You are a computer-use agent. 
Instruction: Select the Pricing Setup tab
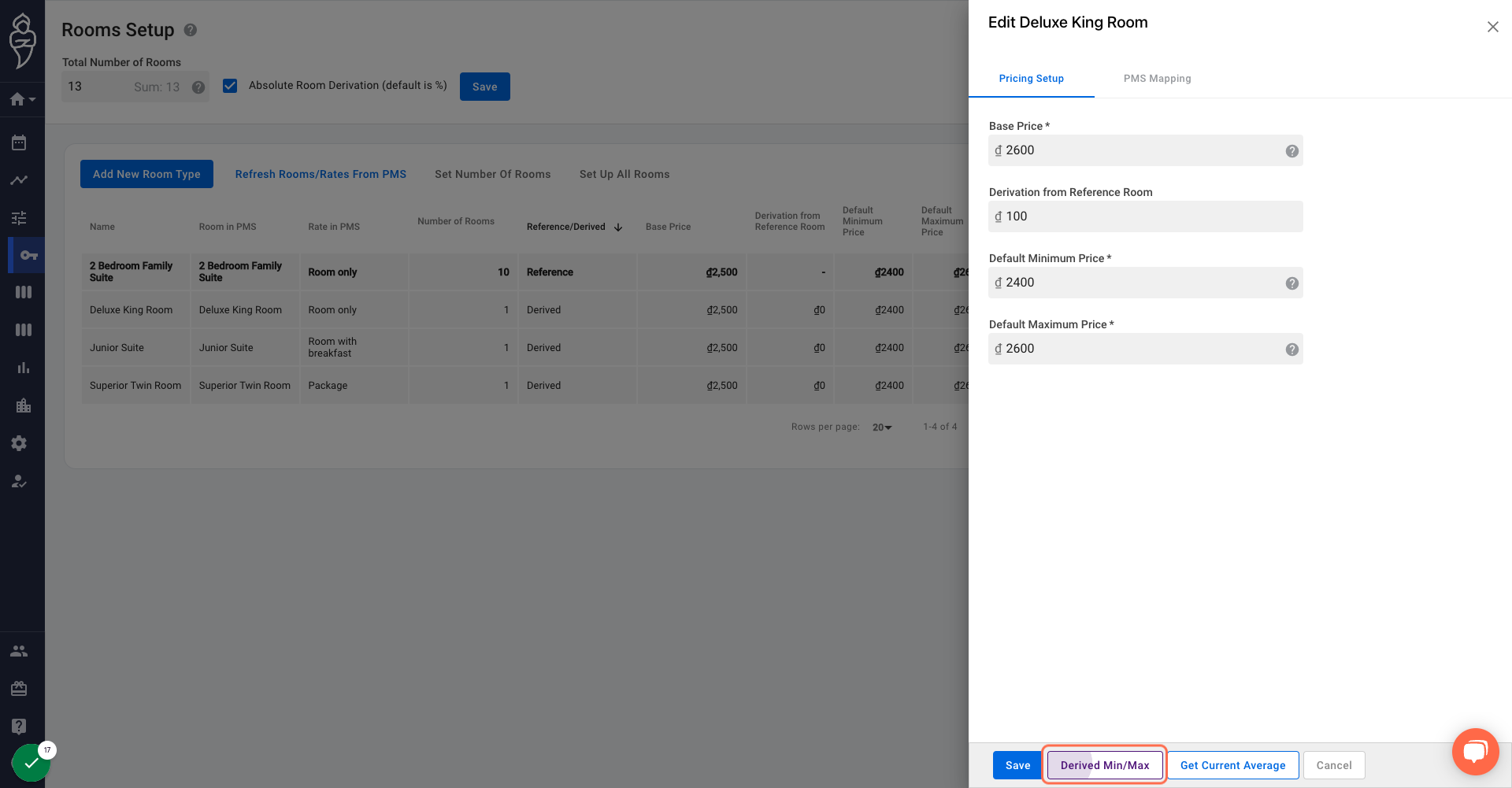(1032, 79)
